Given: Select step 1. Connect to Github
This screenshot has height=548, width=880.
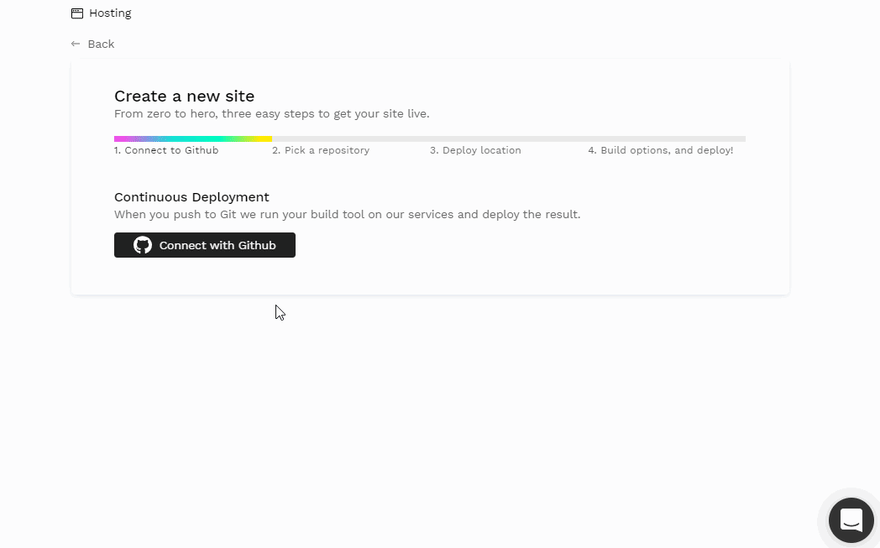Looking at the screenshot, I should click(166, 150).
